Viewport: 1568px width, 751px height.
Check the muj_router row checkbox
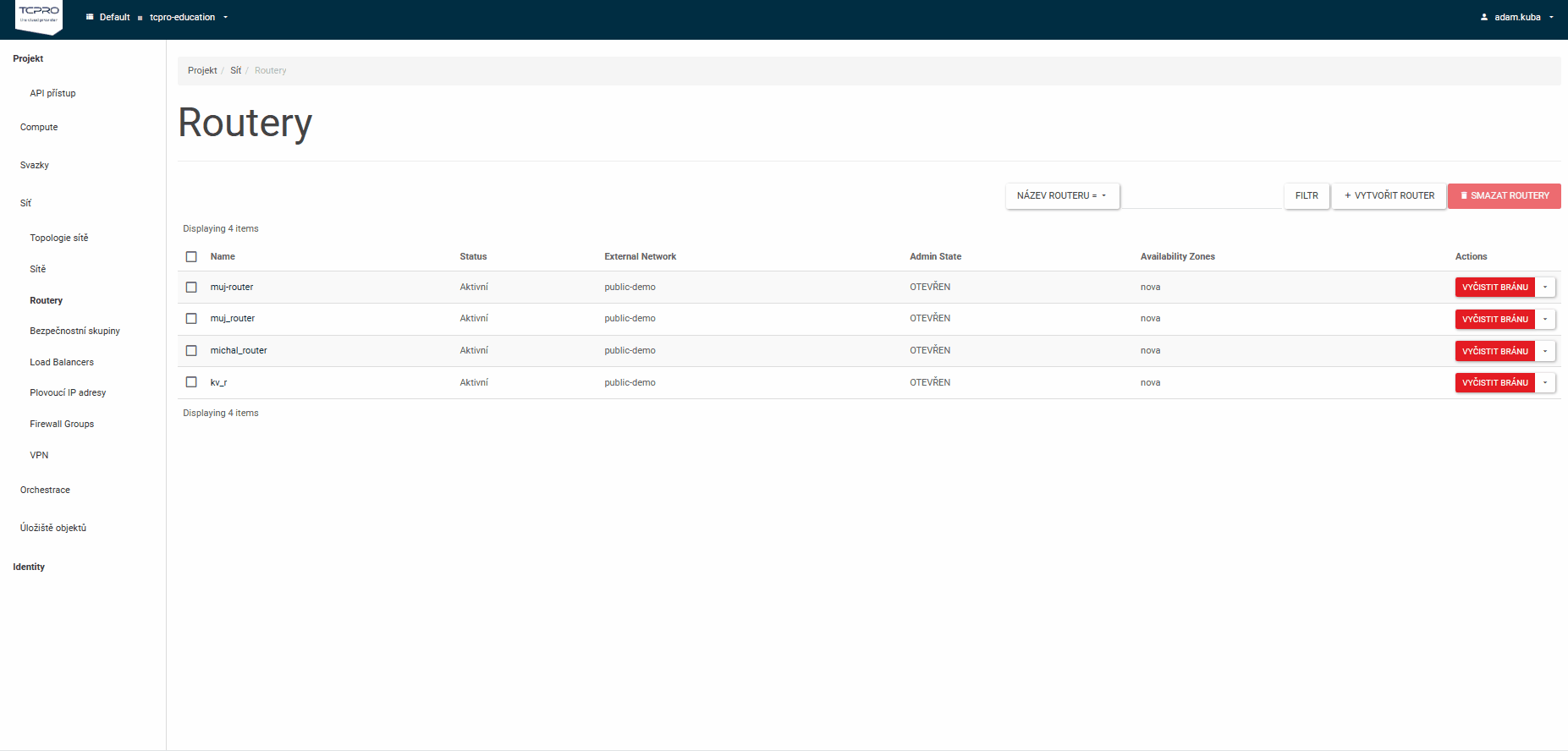click(x=191, y=319)
